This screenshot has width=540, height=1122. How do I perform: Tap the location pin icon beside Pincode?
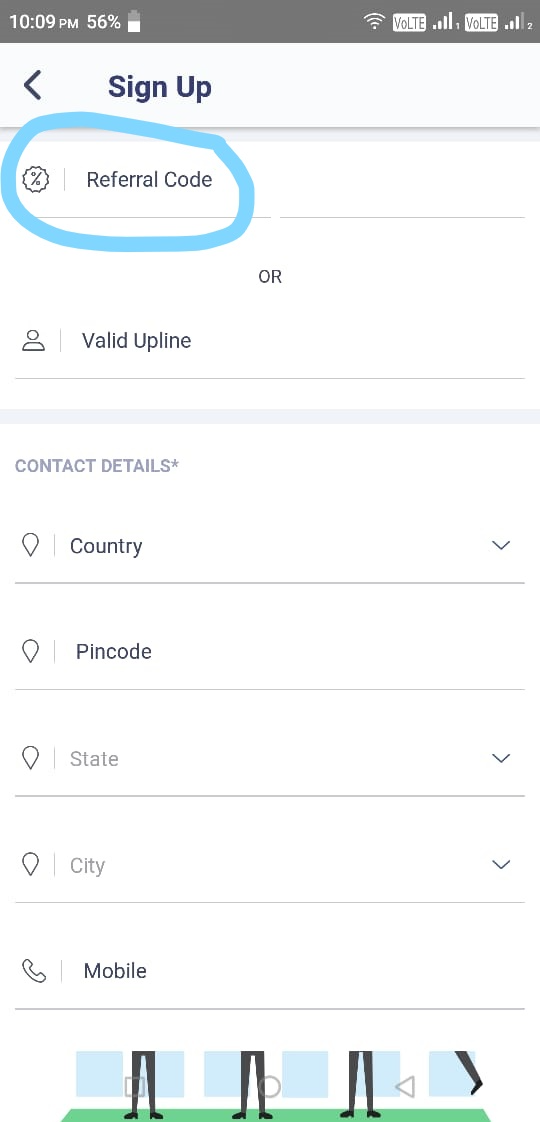click(x=30, y=651)
